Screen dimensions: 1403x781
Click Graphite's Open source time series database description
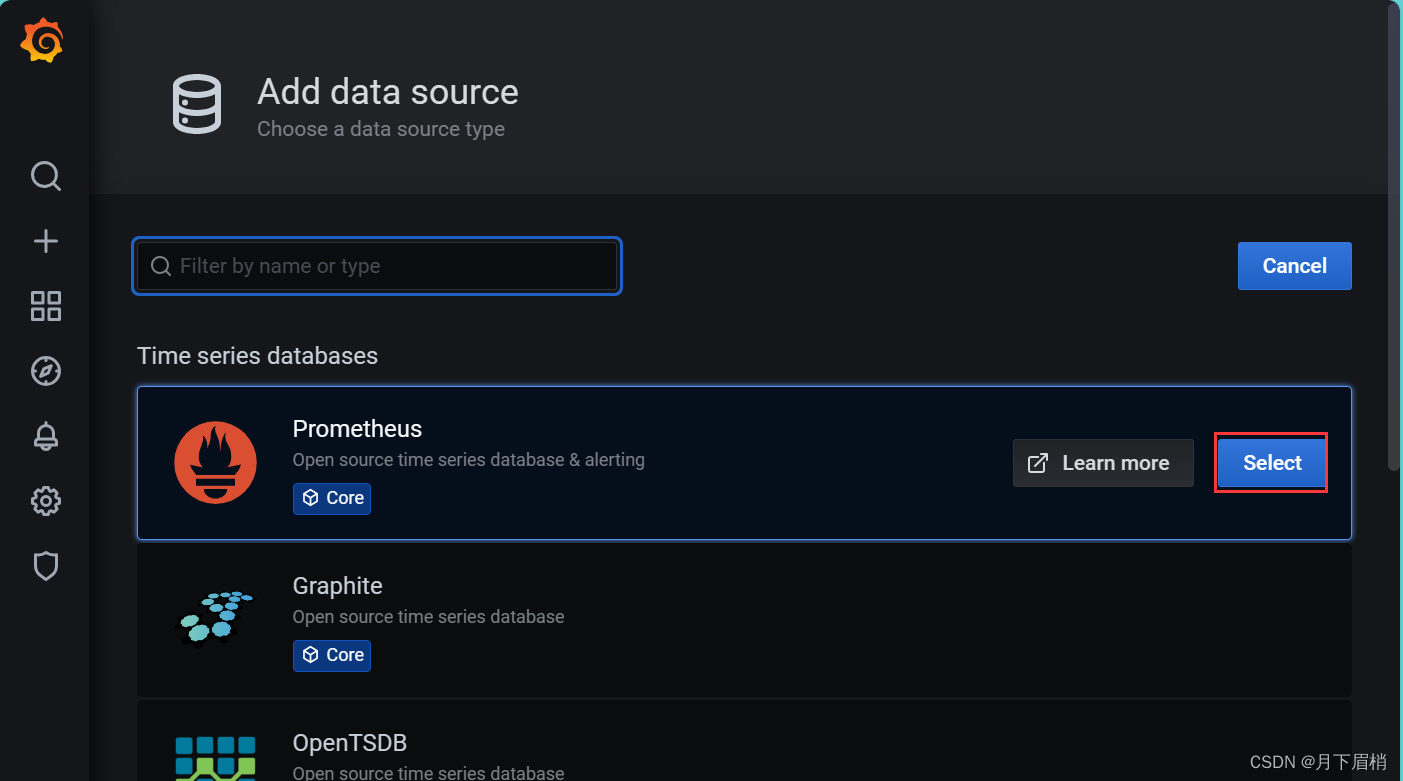[428, 617]
